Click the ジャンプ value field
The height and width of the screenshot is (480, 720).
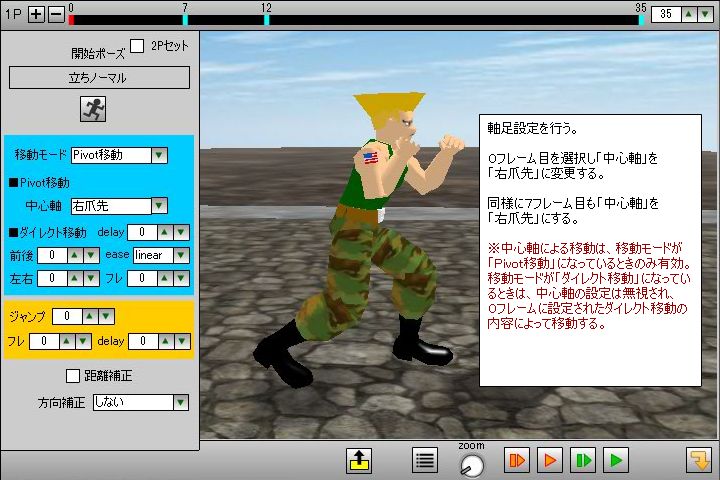tap(67, 316)
